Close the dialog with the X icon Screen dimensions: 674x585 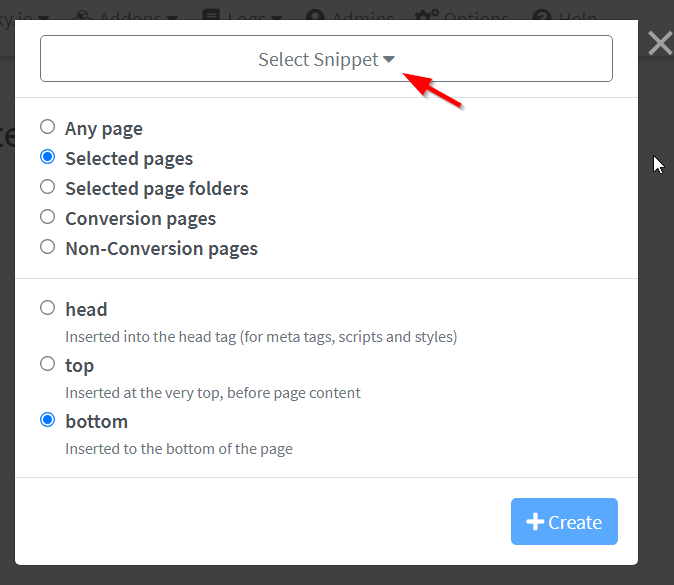tap(659, 42)
